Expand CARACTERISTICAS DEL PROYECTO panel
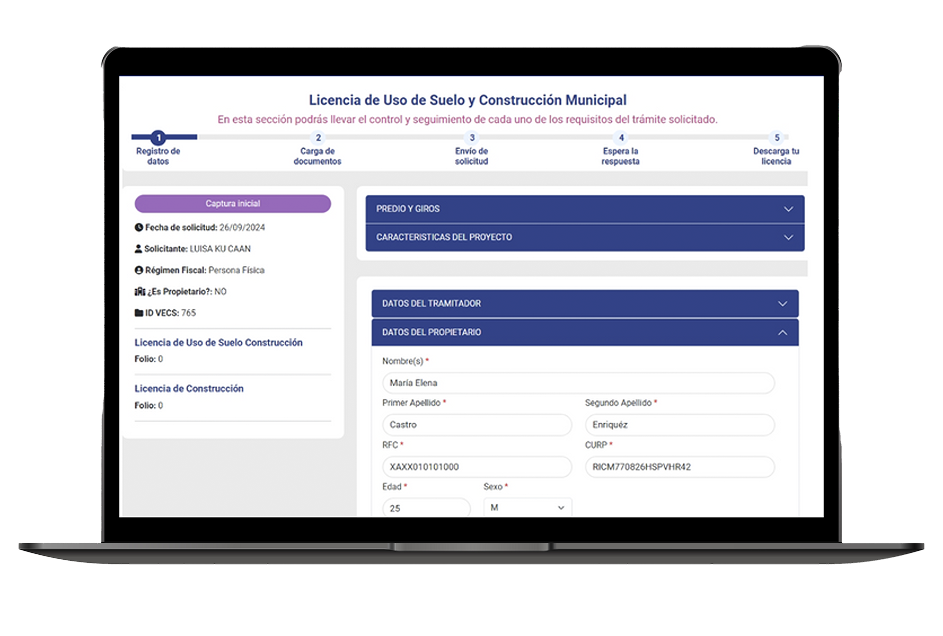This screenshot has width=943, height=636. [584, 238]
